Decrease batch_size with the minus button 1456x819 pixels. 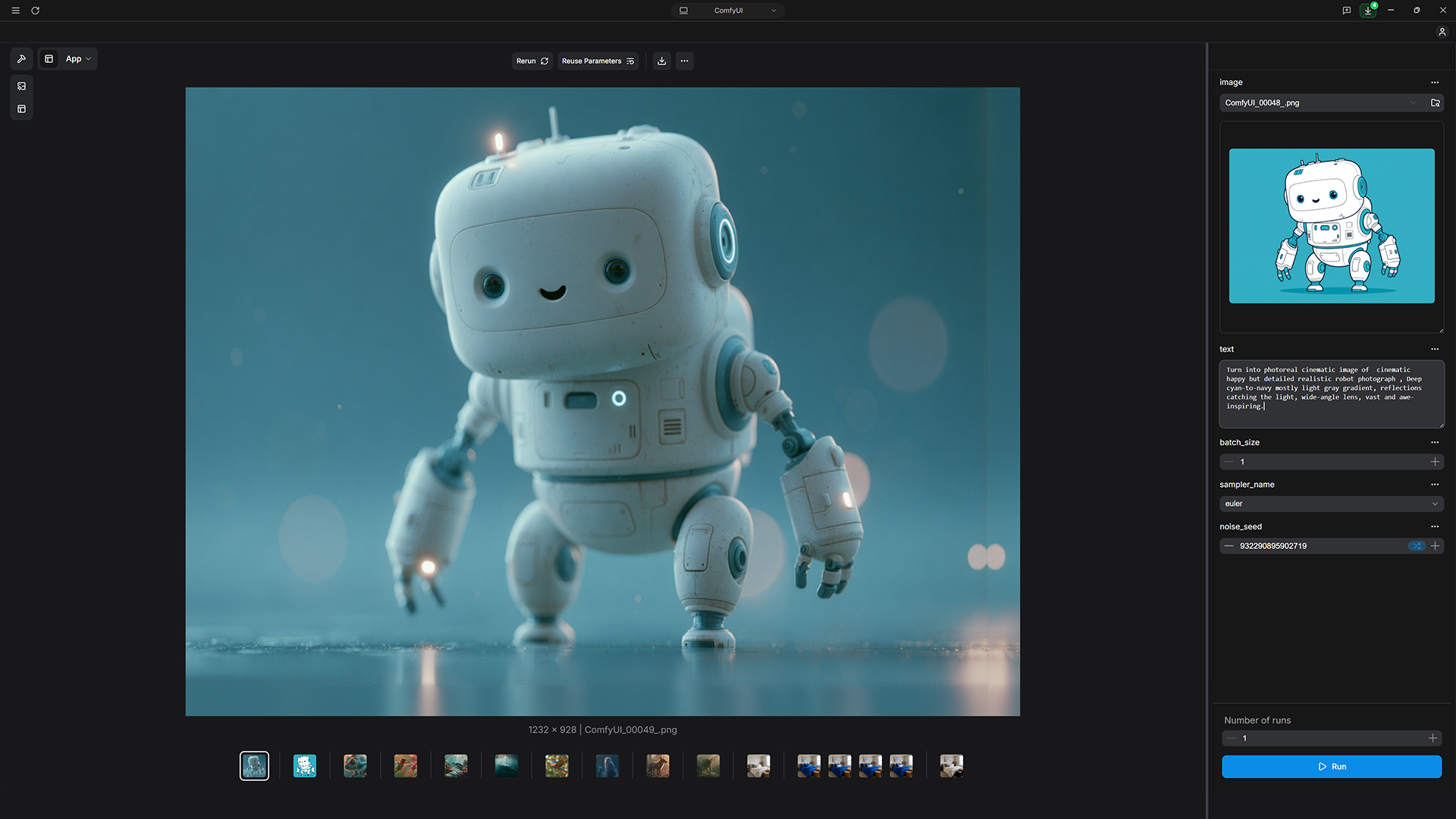click(1228, 462)
